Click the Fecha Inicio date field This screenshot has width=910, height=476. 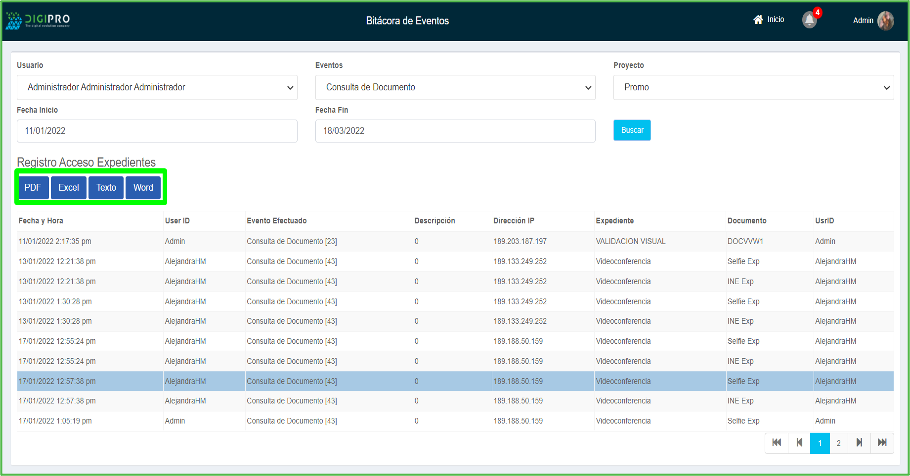[x=157, y=131]
